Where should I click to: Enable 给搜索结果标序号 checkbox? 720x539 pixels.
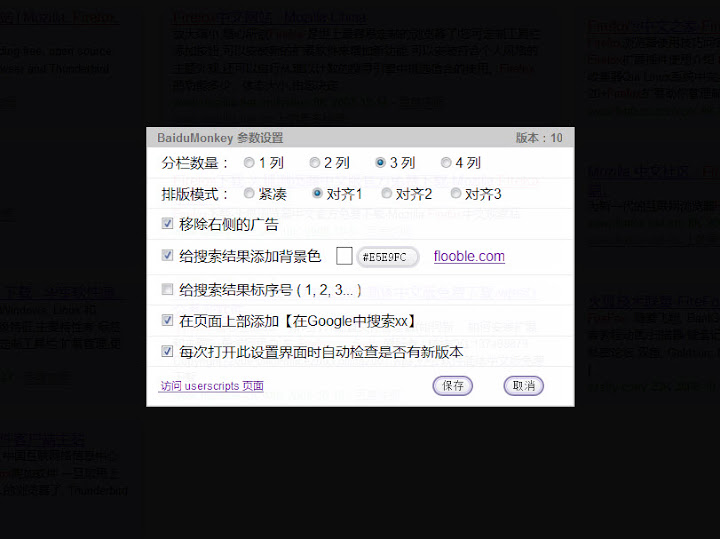167,289
